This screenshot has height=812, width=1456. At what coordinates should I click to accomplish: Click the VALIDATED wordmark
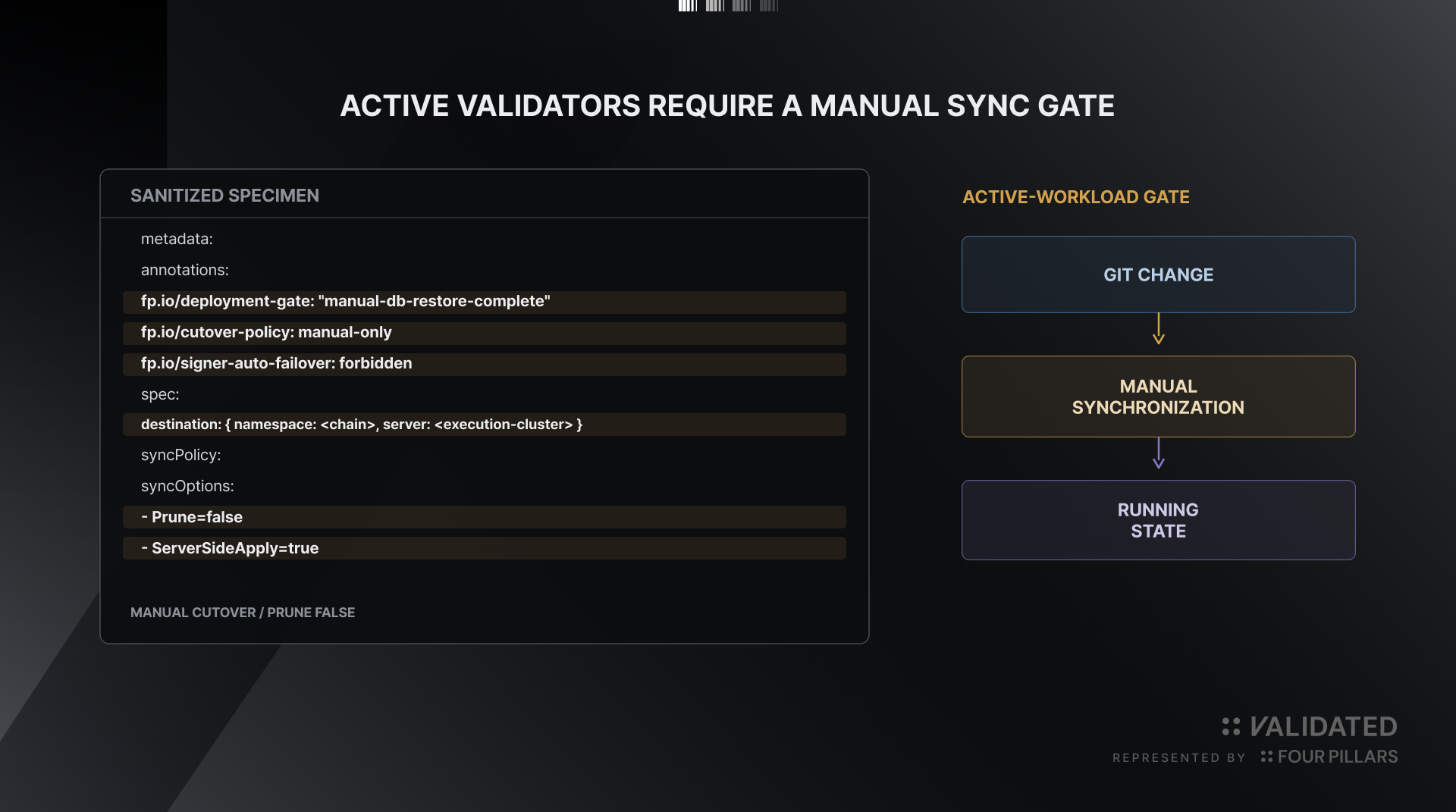pos(1323,726)
